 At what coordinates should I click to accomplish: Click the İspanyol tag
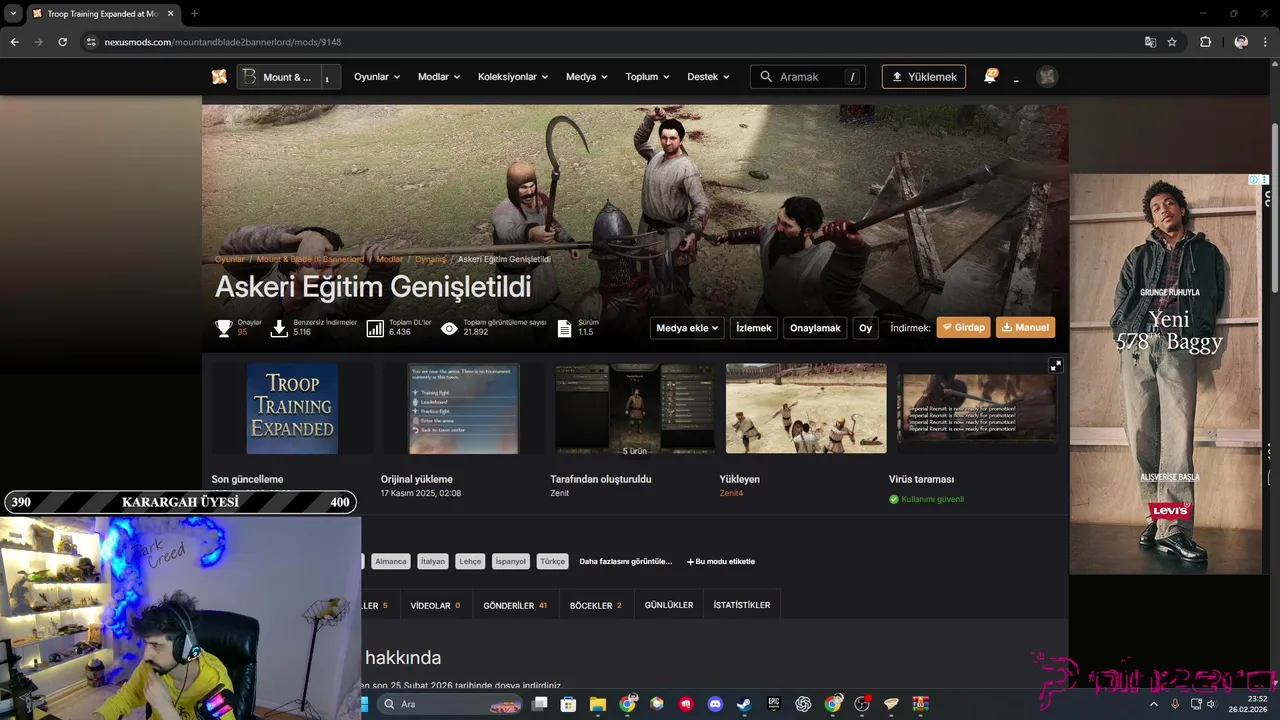point(510,561)
